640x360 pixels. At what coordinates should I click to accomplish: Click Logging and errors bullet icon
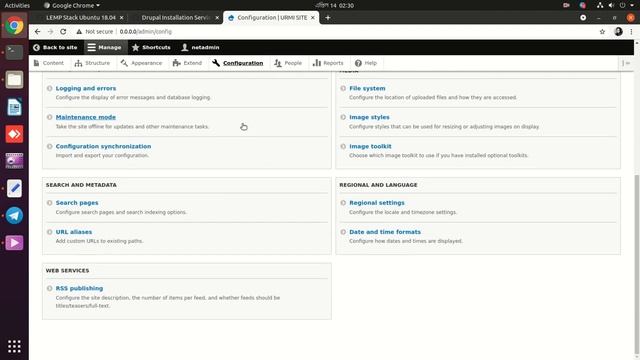49,88
